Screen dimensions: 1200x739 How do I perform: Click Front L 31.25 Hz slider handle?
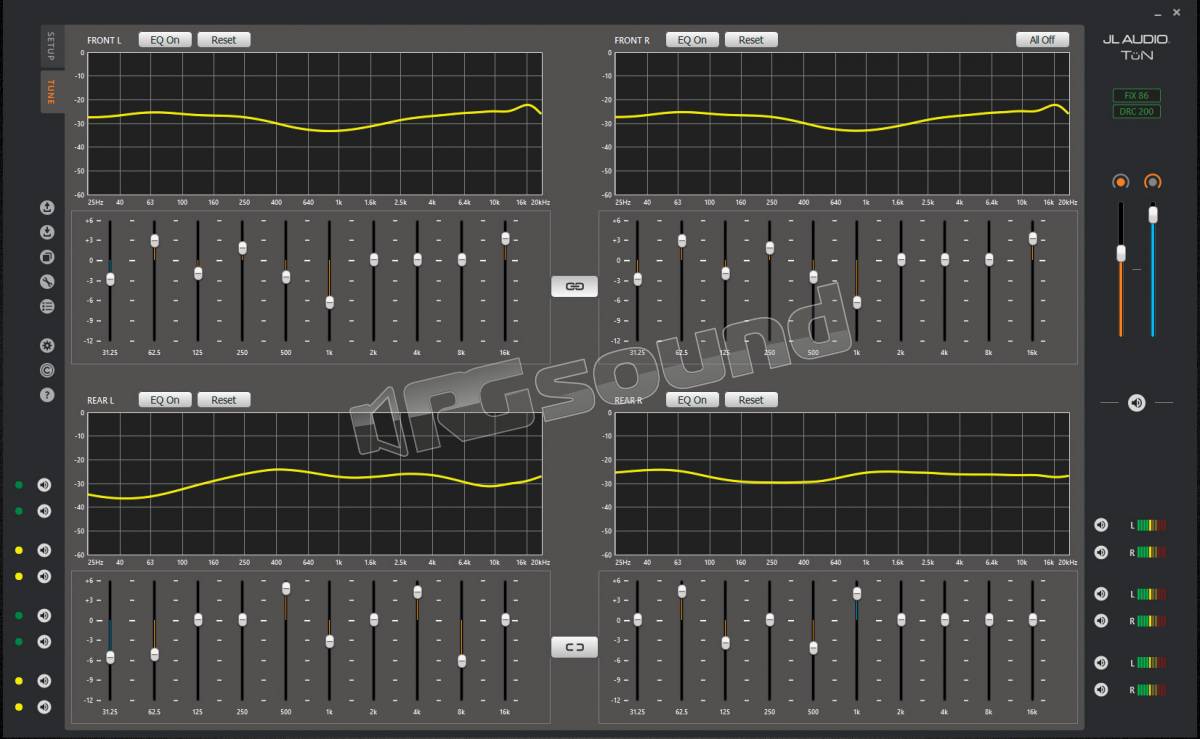coord(110,279)
